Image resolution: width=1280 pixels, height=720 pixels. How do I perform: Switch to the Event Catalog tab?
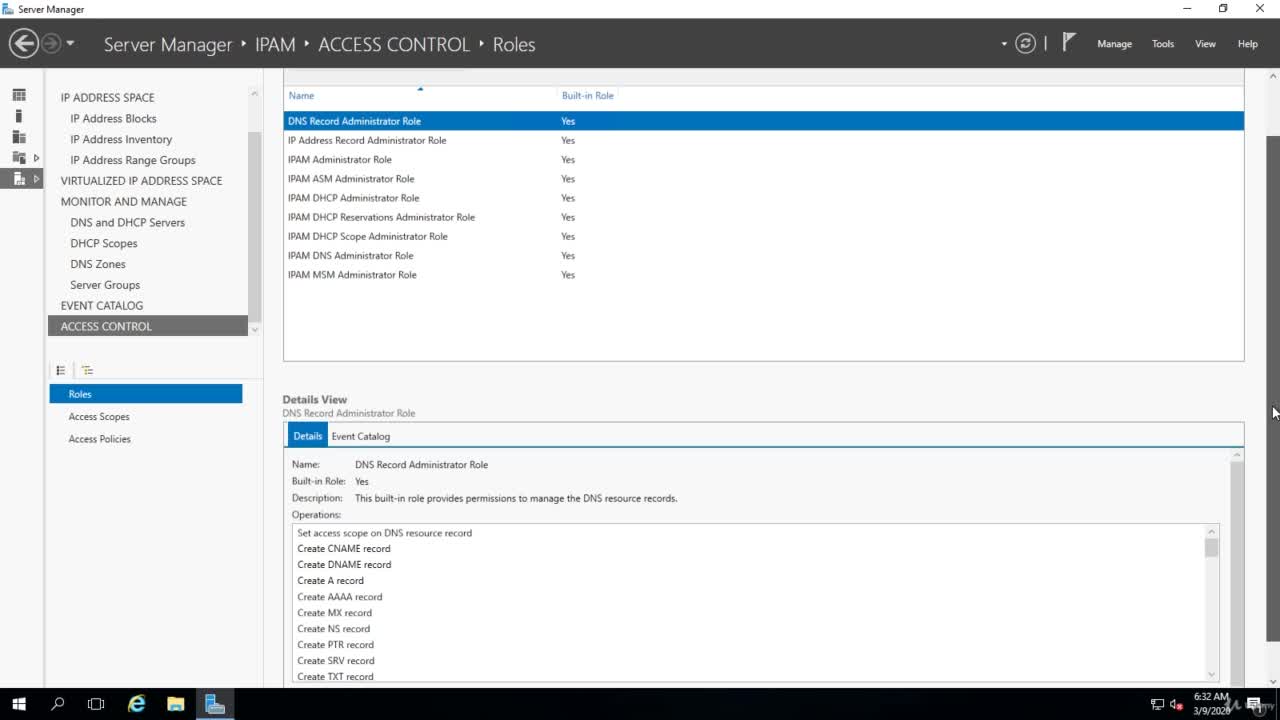361,436
